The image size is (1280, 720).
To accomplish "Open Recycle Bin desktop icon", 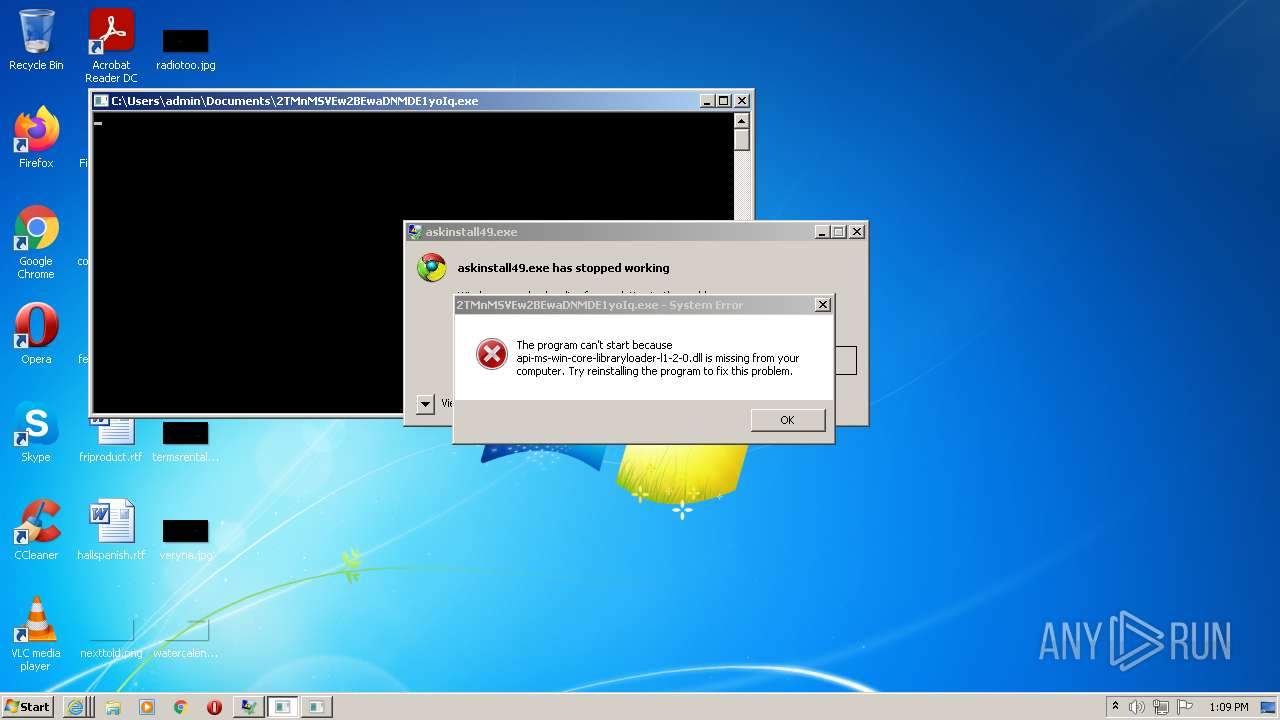I will pyautogui.click(x=36, y=41).
